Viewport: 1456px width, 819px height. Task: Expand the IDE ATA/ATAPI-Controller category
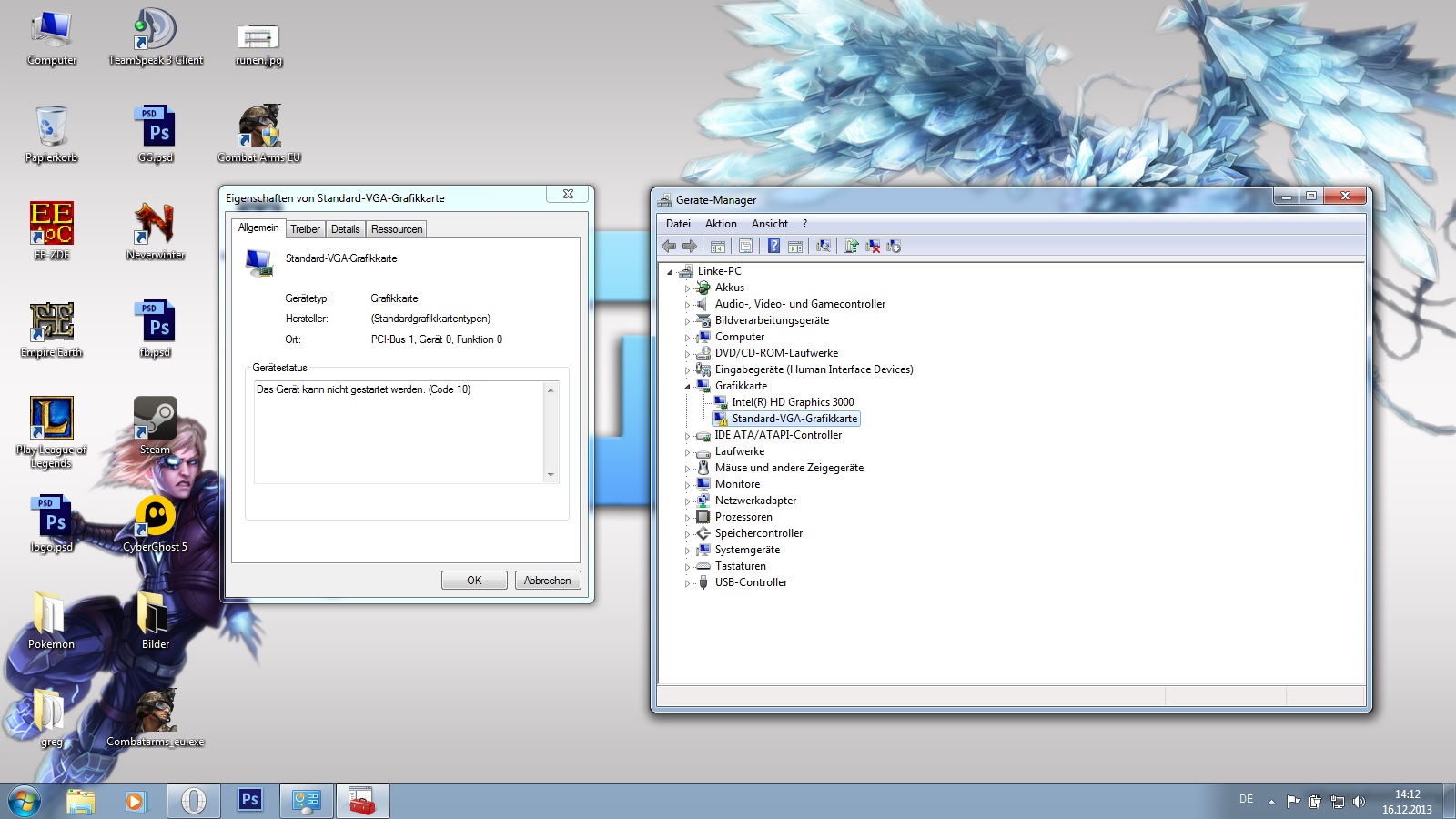click(687, 436)
